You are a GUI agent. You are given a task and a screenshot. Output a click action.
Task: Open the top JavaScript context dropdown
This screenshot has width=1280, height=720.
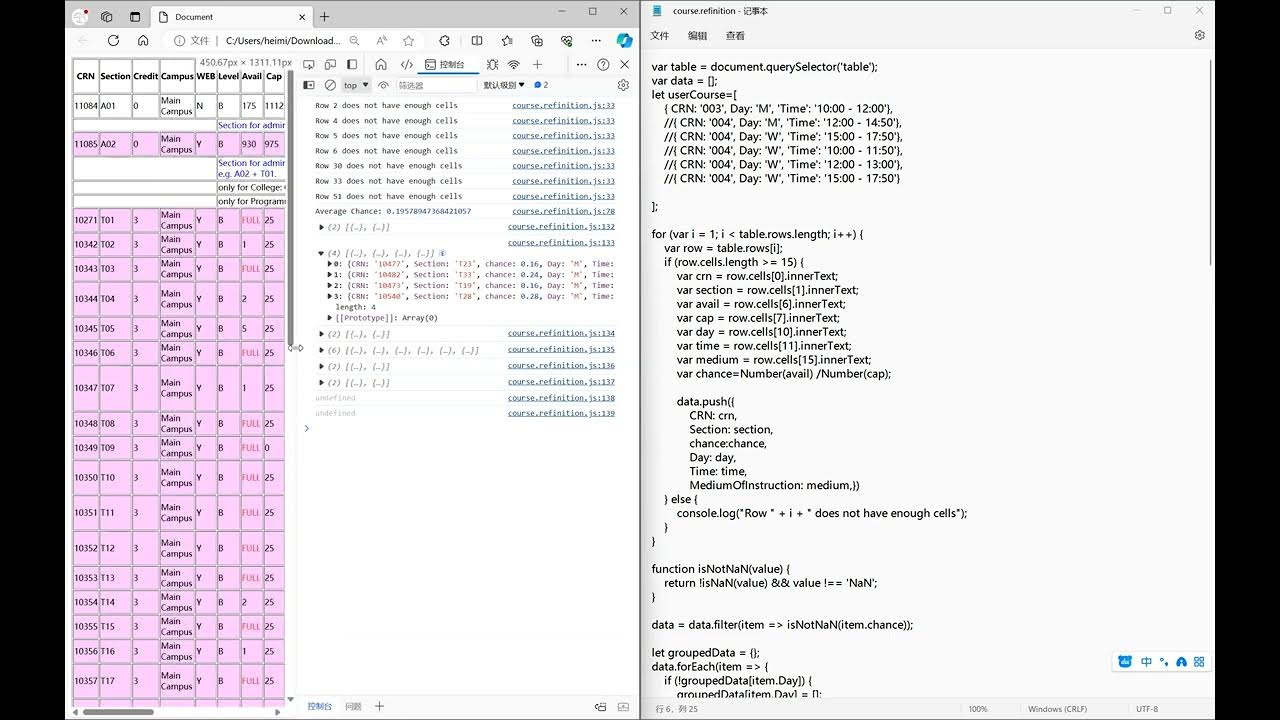coord(356,85)
